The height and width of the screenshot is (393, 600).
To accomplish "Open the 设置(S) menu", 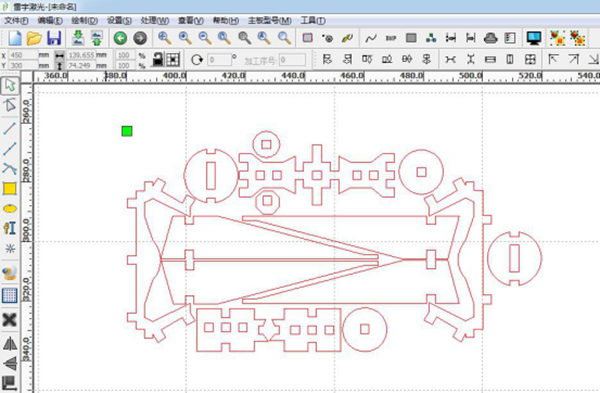I will click(119, 21).
